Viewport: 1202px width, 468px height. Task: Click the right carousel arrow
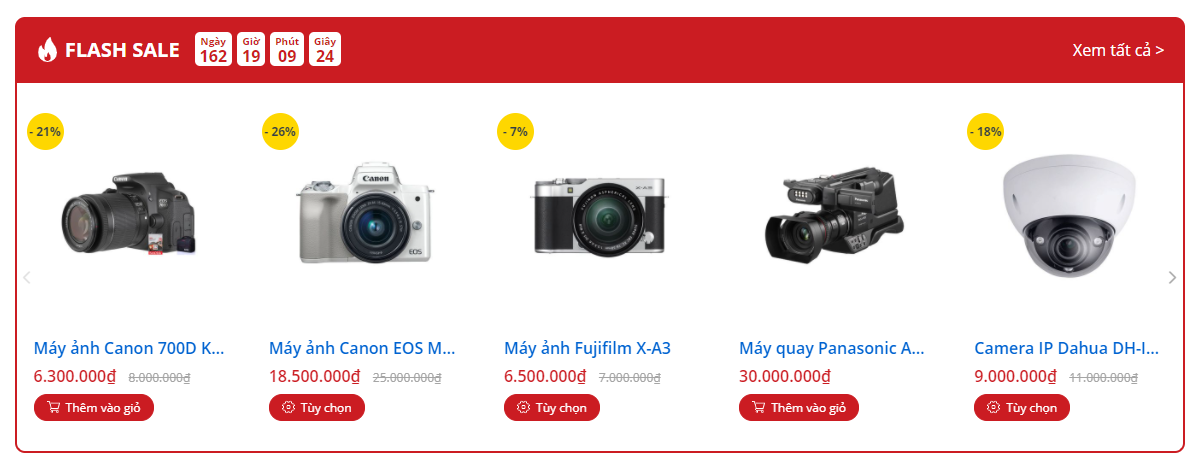click(1173, 278)
